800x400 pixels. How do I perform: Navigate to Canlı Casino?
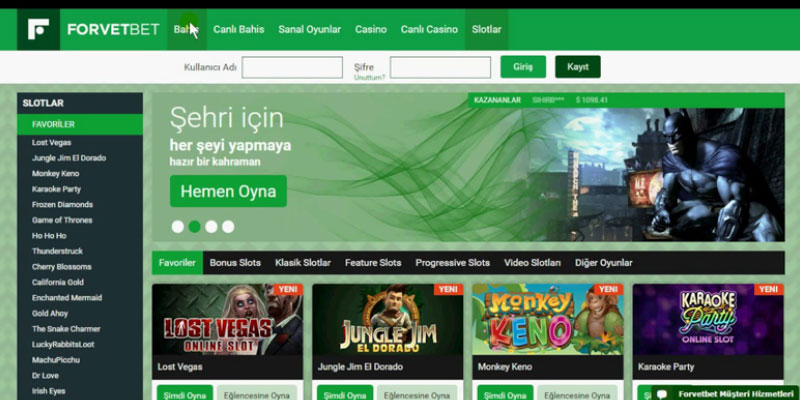pos(429,29)
